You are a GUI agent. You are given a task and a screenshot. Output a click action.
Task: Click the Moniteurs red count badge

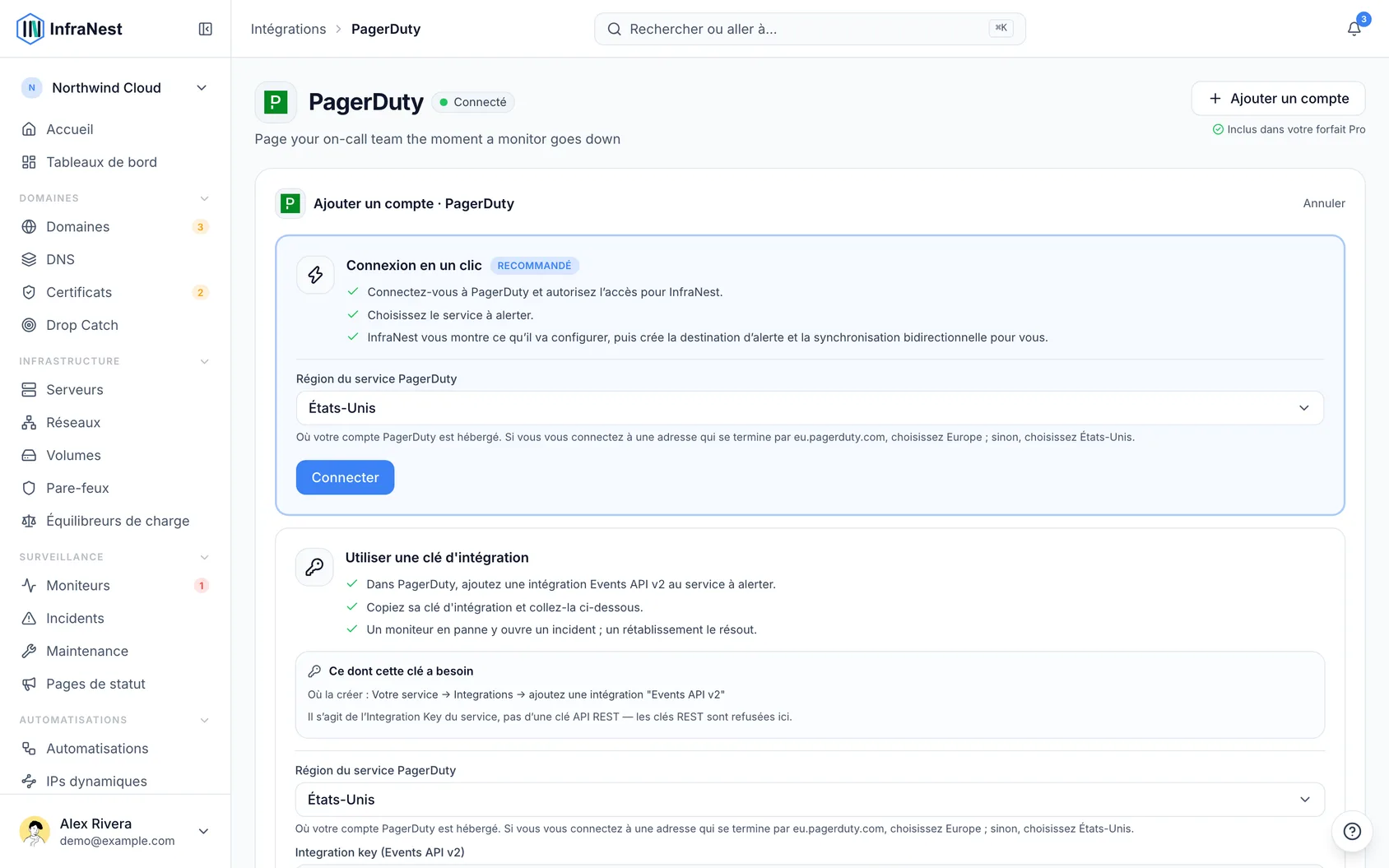tap(201, 585)
